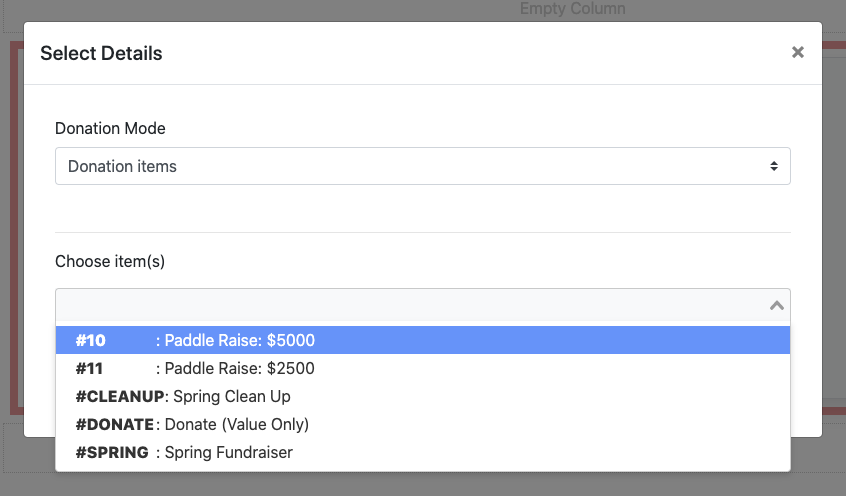The width and height of the screenshot is (846, 496).
Task: Click the #10 item code
Action: tap(90, 340)
